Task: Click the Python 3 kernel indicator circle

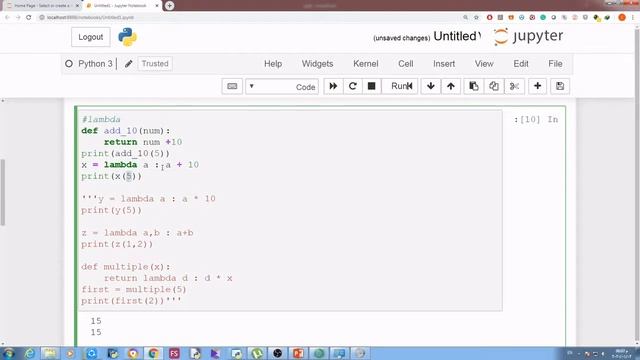Action: (69, 64)
